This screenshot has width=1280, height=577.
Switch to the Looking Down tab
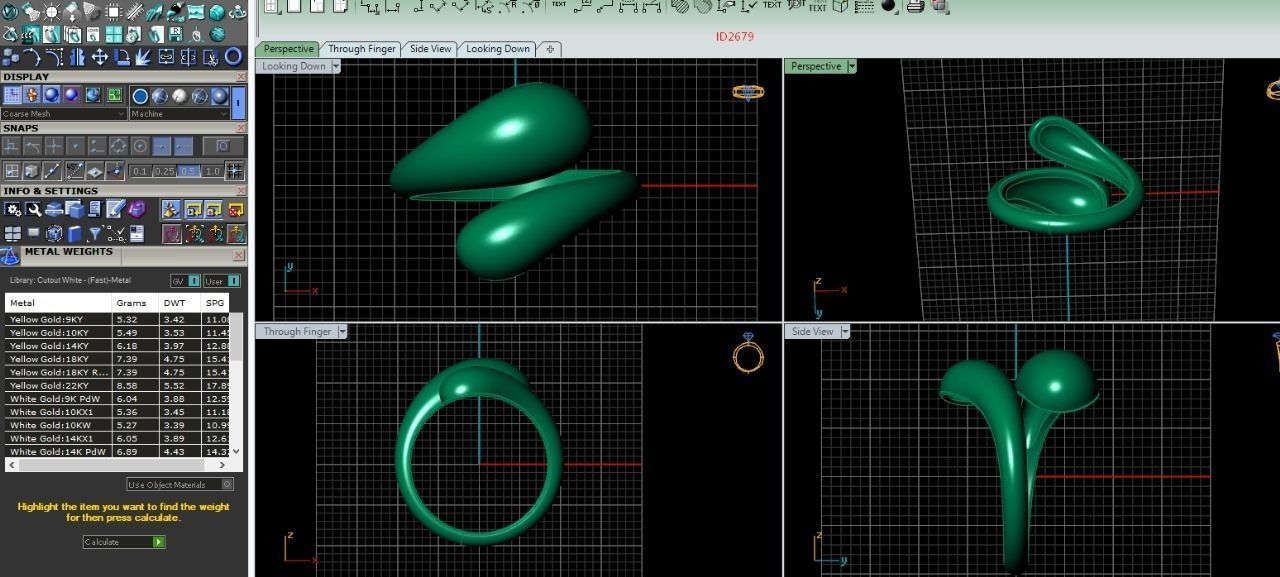[x=498, y=49]
